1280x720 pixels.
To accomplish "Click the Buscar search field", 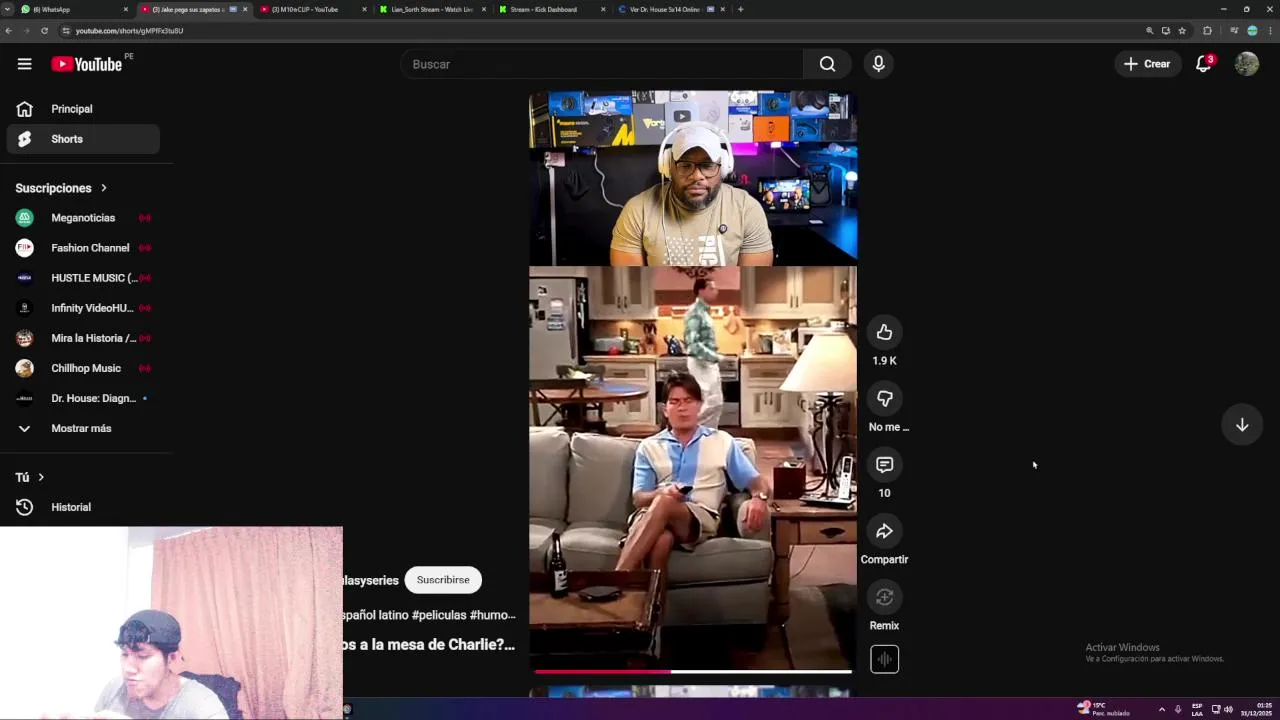I will tap(602, 64).
